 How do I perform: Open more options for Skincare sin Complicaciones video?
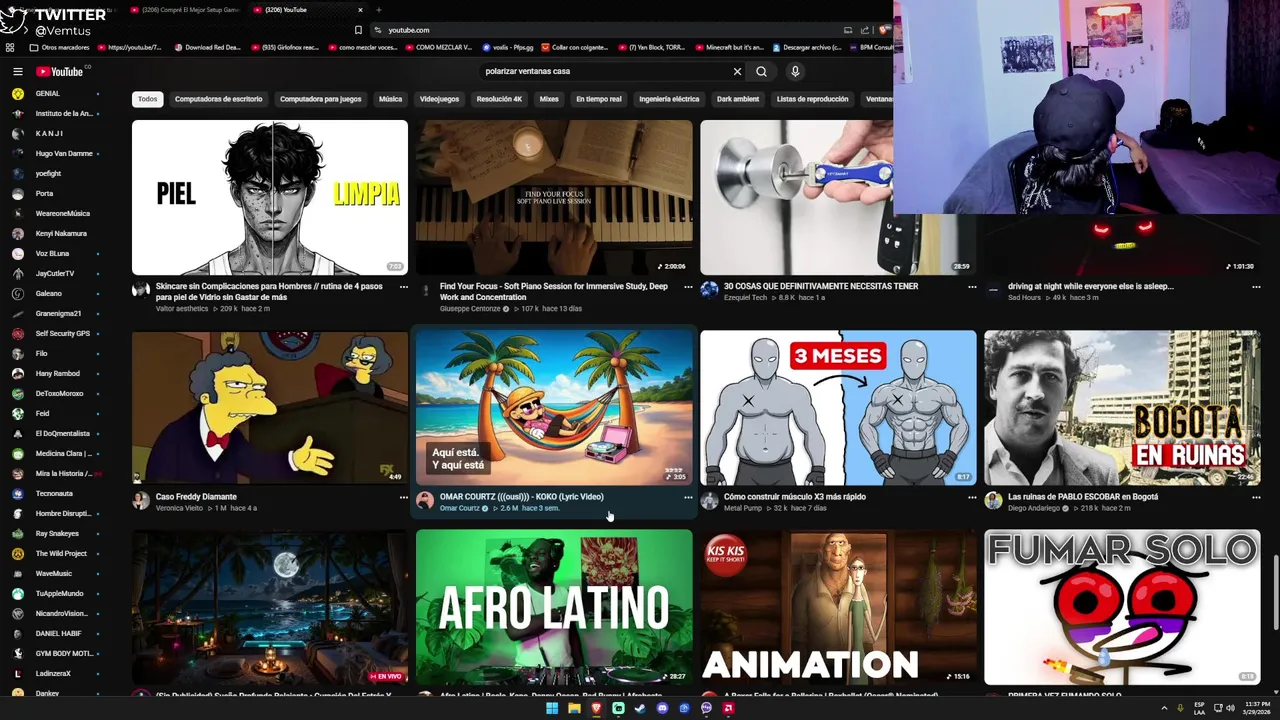404,286
